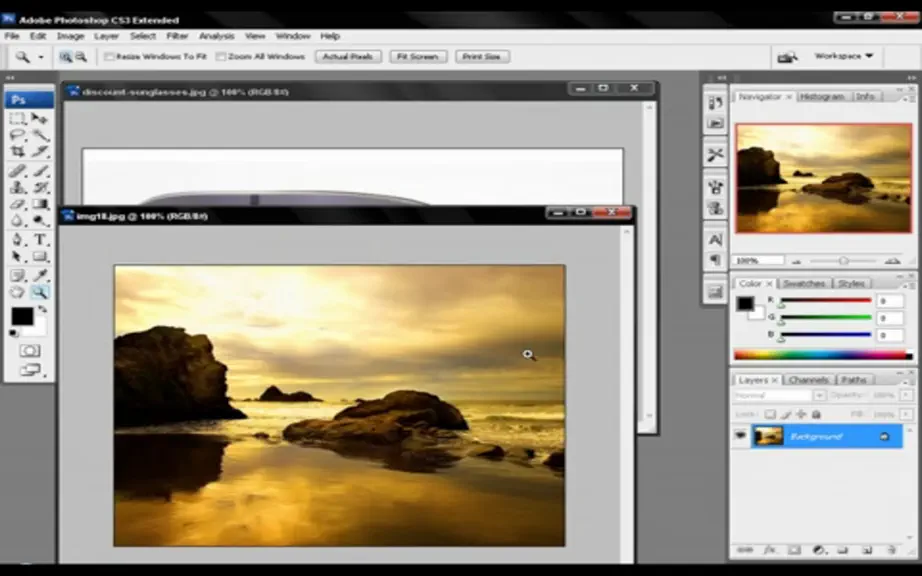Select the Crop tool
Viewport: 922px width, 576px height.
coord(18,151)
